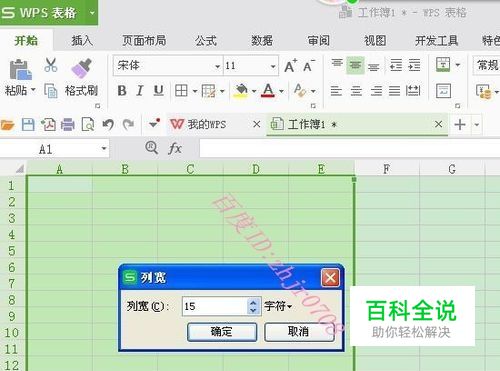Switch to the 页面布局 ribbon tab
The image size is (500, 371).
144,41
